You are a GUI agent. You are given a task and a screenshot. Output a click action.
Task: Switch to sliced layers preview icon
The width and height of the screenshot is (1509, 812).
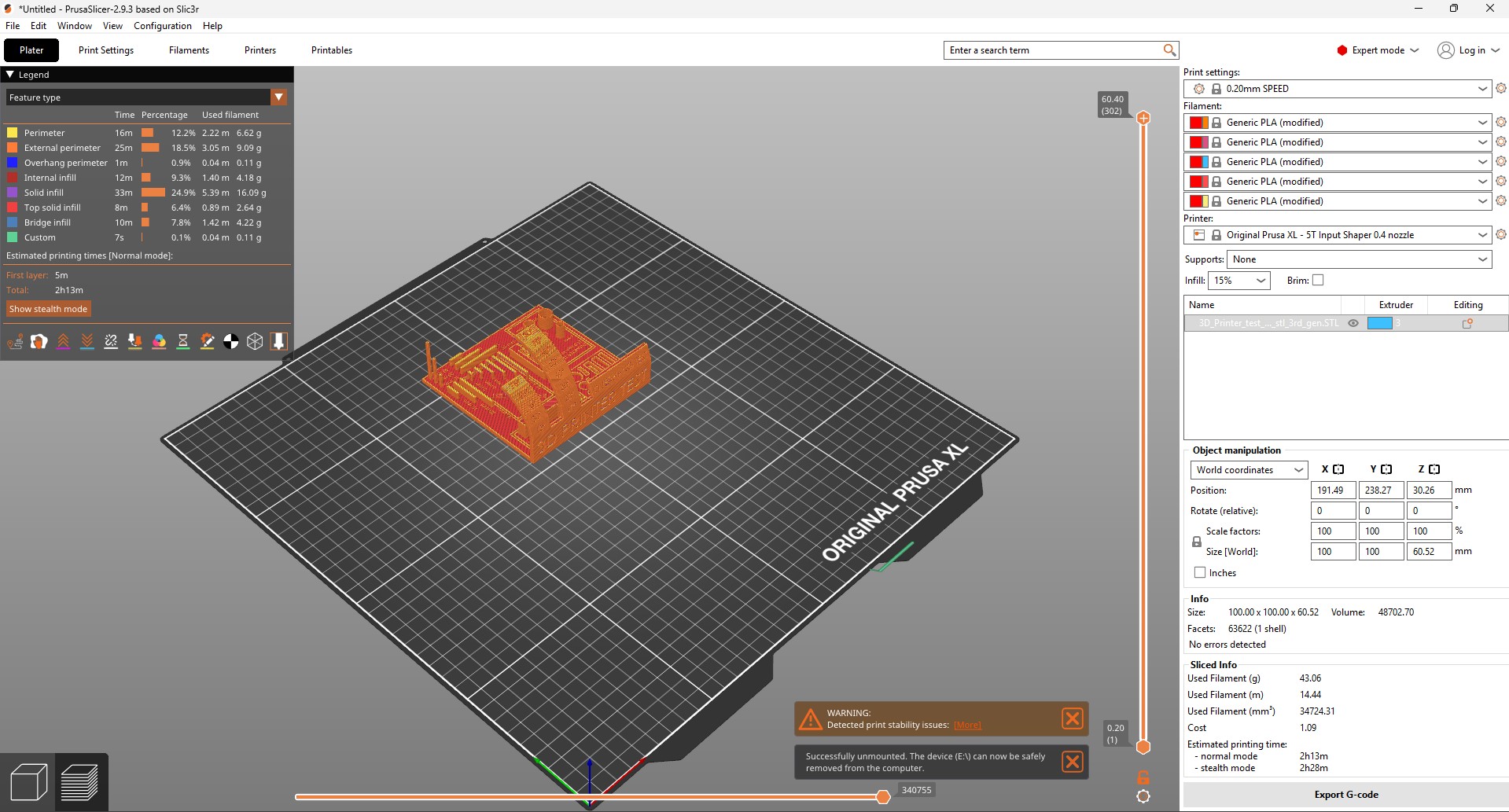click(79, 782)
